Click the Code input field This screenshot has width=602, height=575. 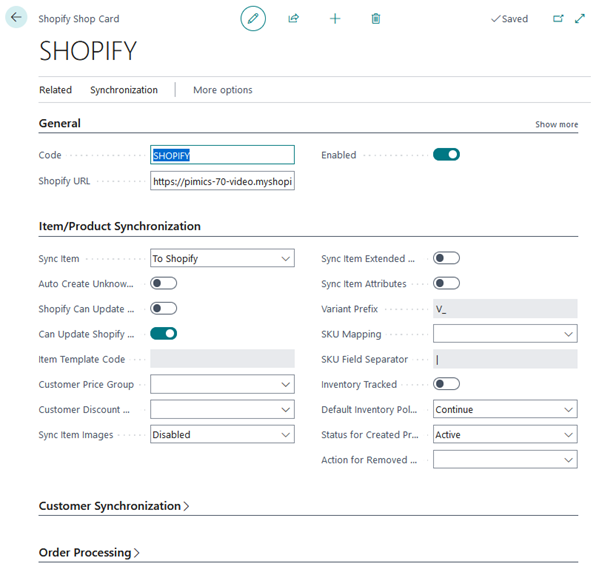[x=222, y=155]
